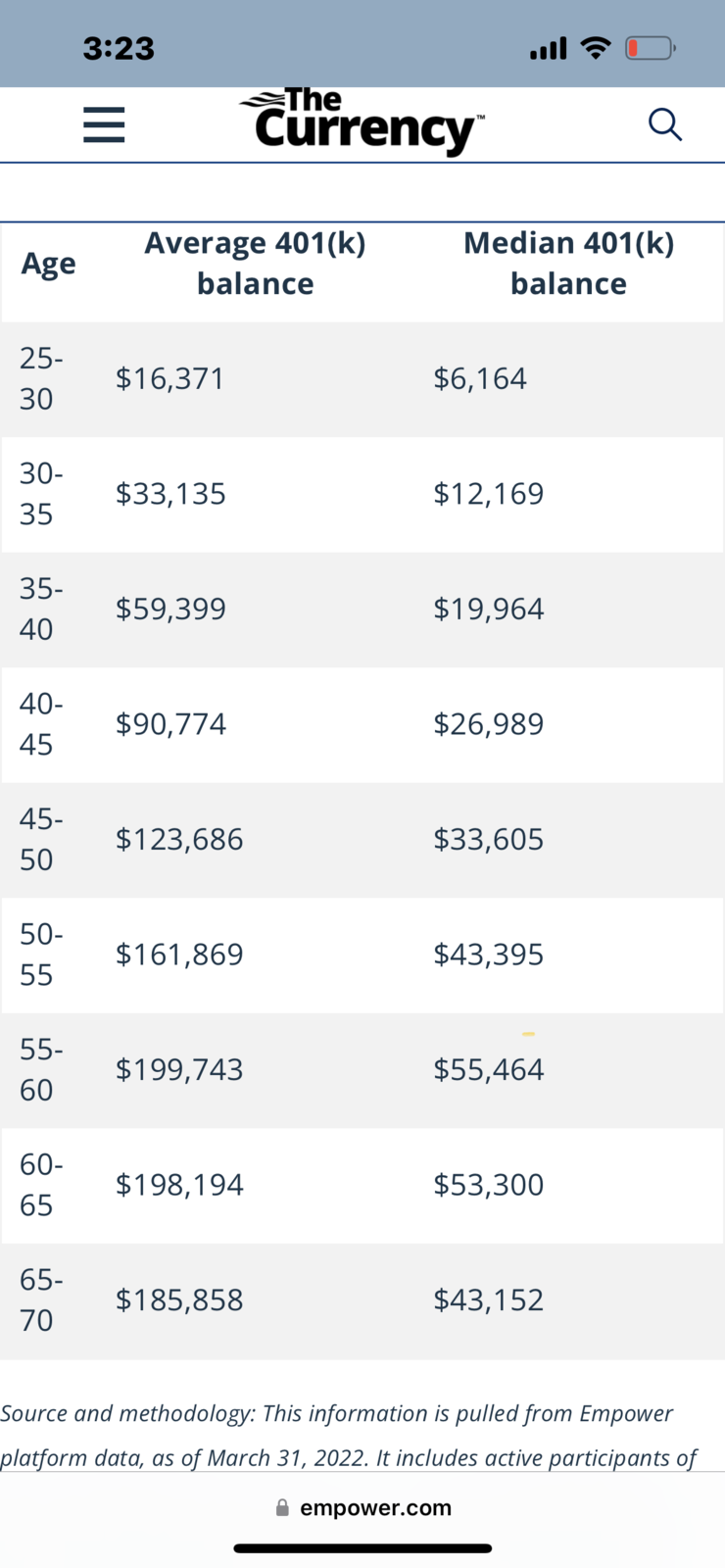Viewport: 725px width, 1568px height.
Task: Tap the $199,743 average balance cell
Action: 179,1069
